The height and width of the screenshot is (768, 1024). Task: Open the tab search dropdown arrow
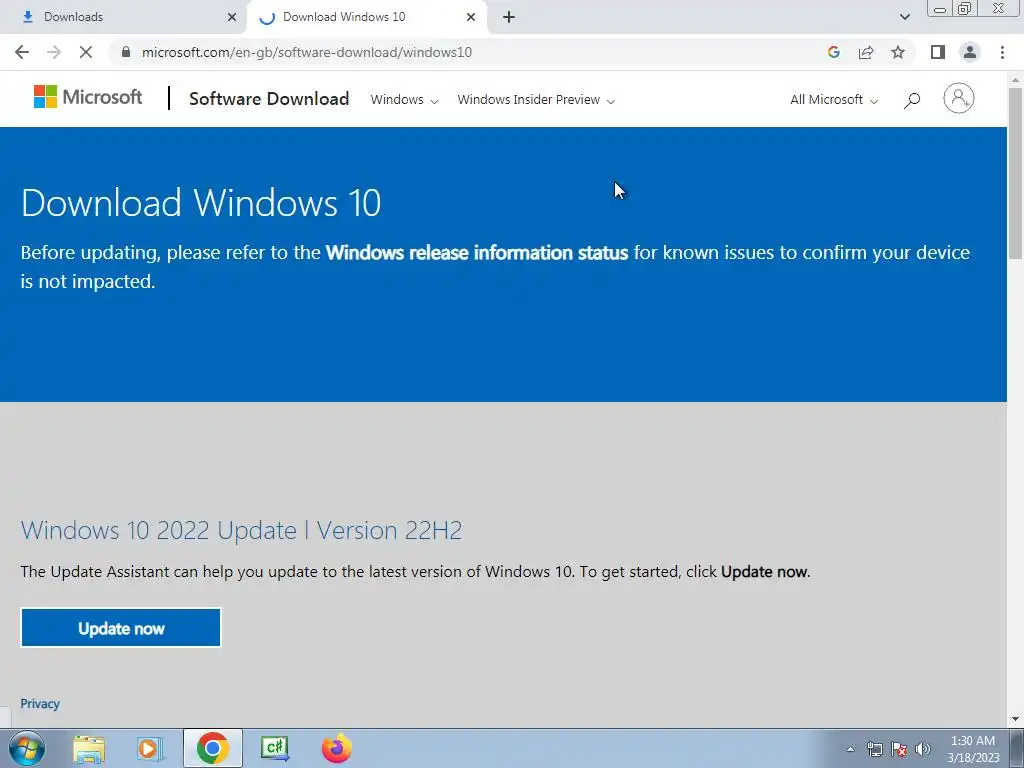click(904, 17)
